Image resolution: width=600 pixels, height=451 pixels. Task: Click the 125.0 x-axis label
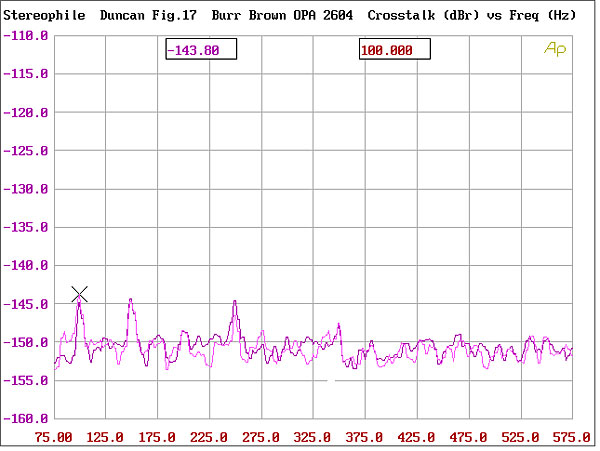pos(105,437)
